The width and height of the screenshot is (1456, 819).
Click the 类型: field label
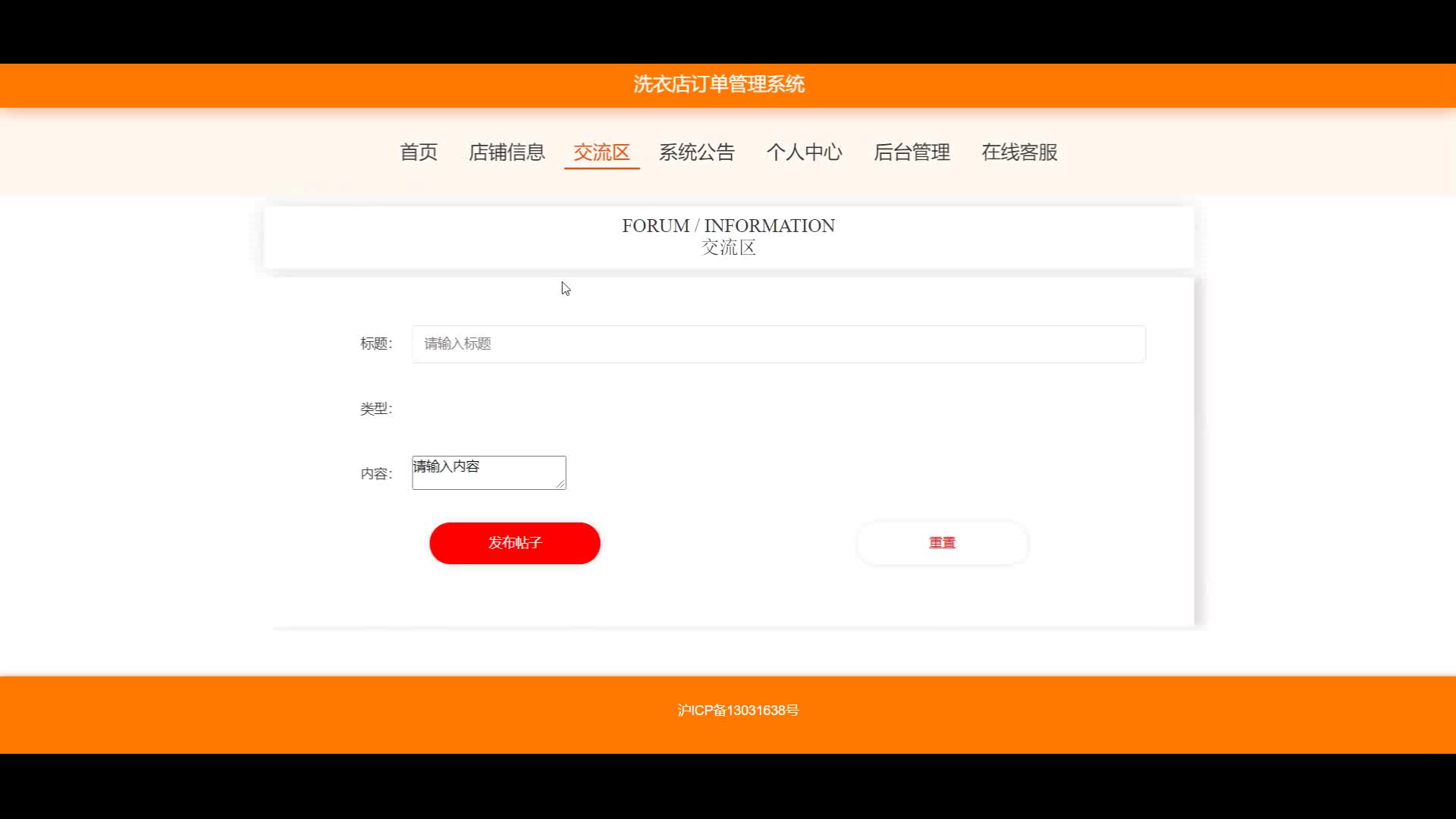click(376, 409)
